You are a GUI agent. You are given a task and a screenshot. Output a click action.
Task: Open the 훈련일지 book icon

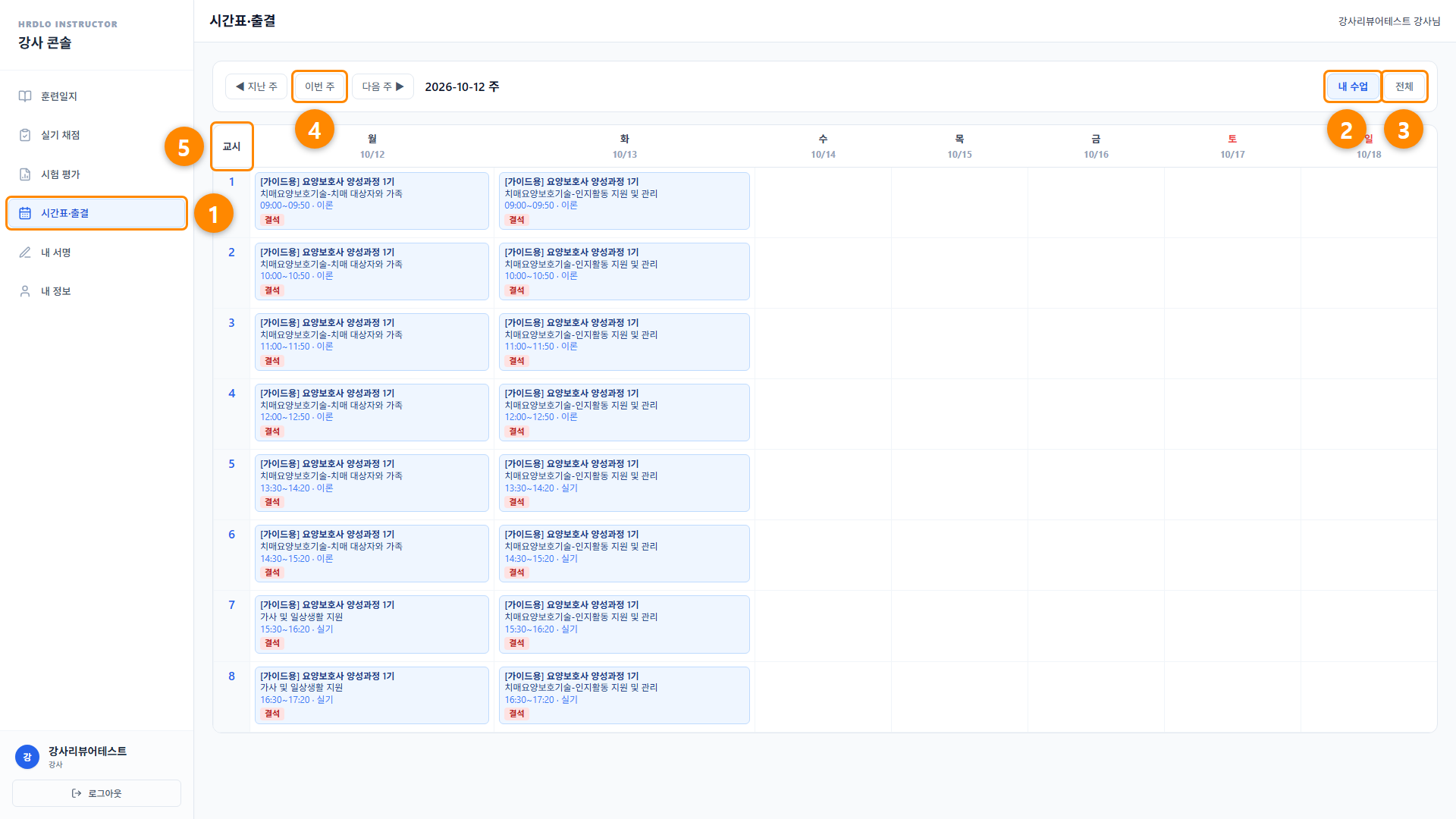point(25,96)
